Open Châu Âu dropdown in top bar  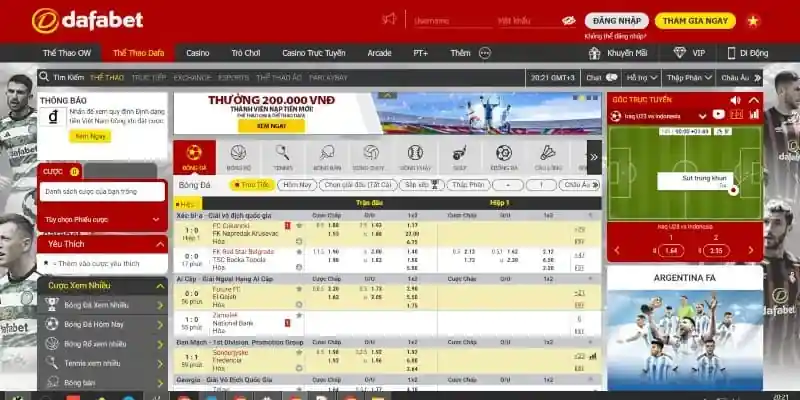(740, 78)
